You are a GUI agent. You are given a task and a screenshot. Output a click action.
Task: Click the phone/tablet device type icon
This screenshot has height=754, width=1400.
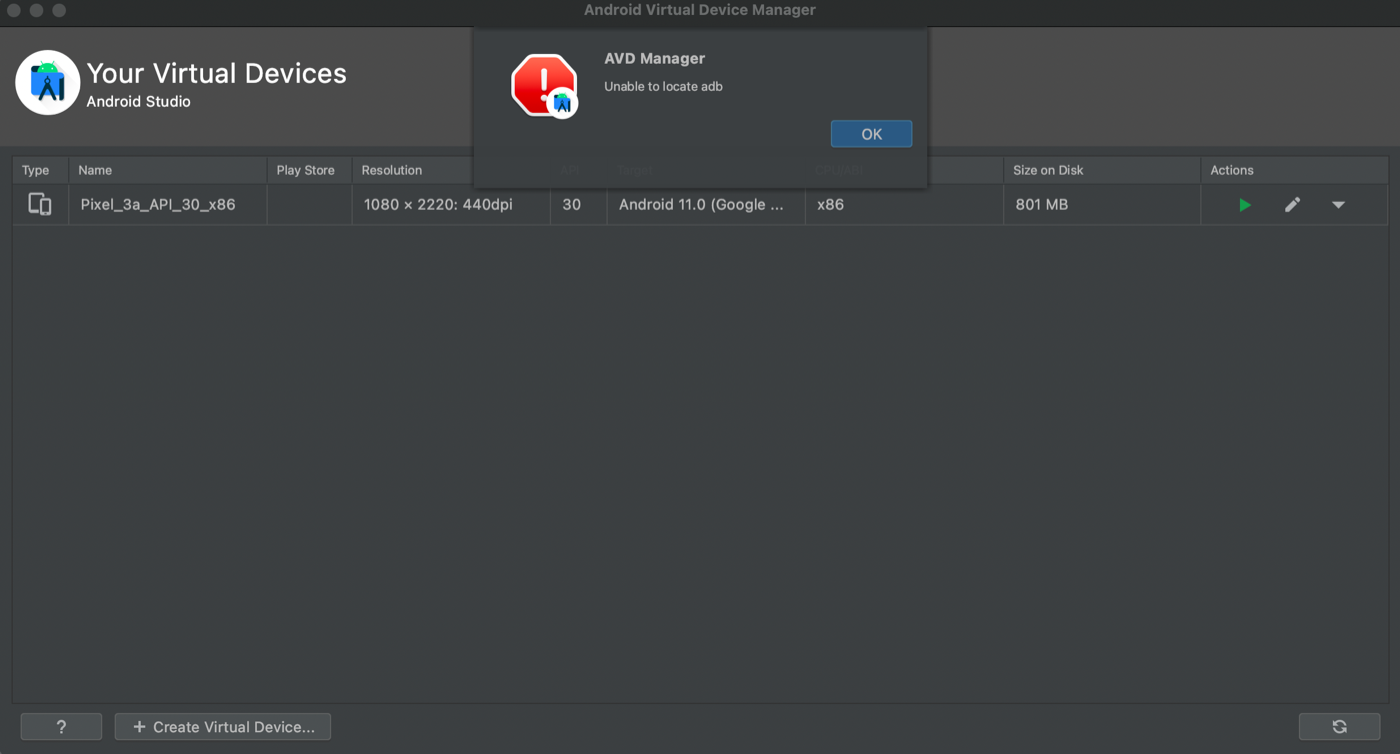coord(40,204)
